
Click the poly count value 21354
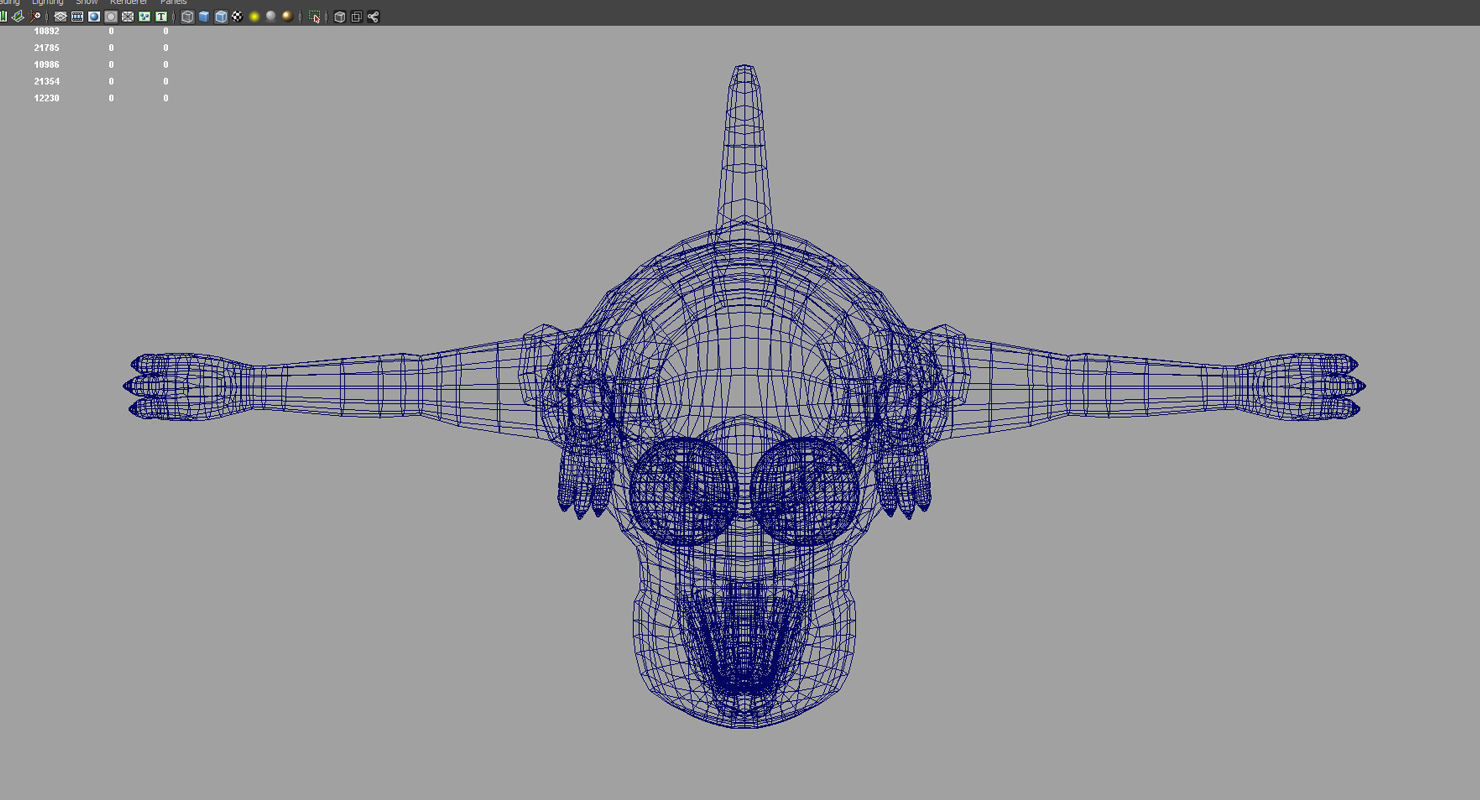click(x=47, y=81)
